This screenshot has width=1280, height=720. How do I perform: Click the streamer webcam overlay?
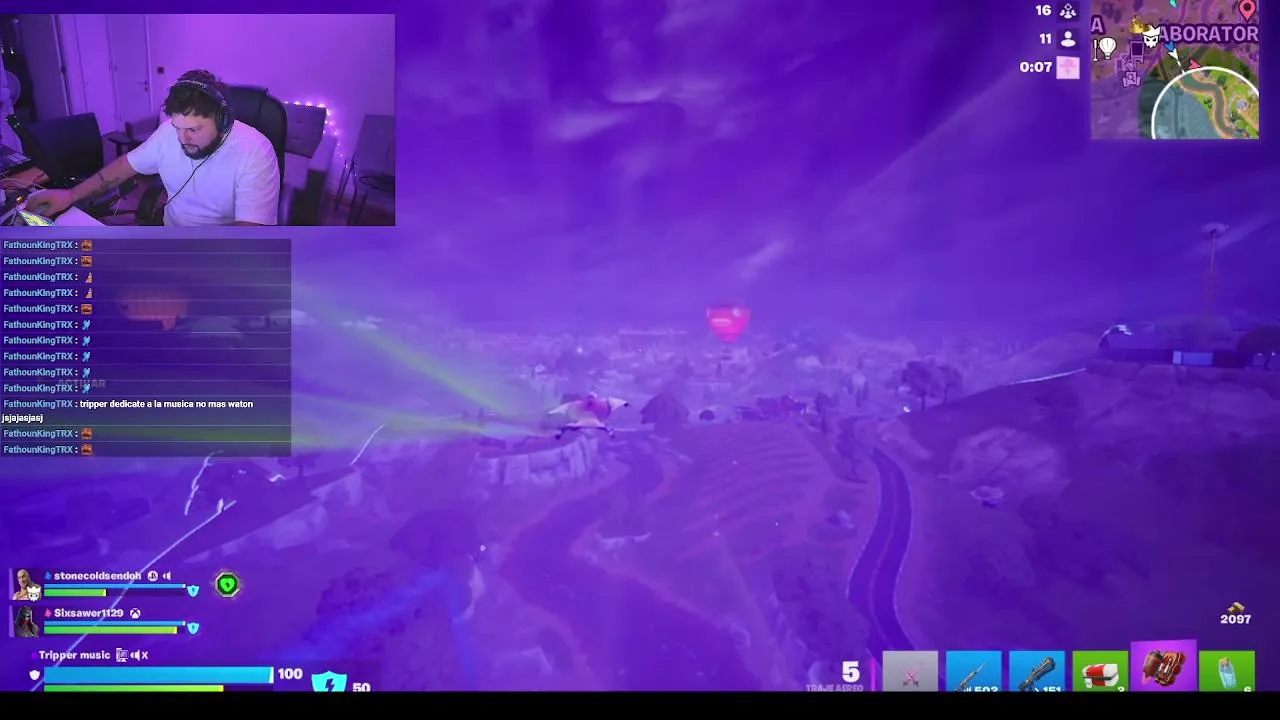coord(198,120)
